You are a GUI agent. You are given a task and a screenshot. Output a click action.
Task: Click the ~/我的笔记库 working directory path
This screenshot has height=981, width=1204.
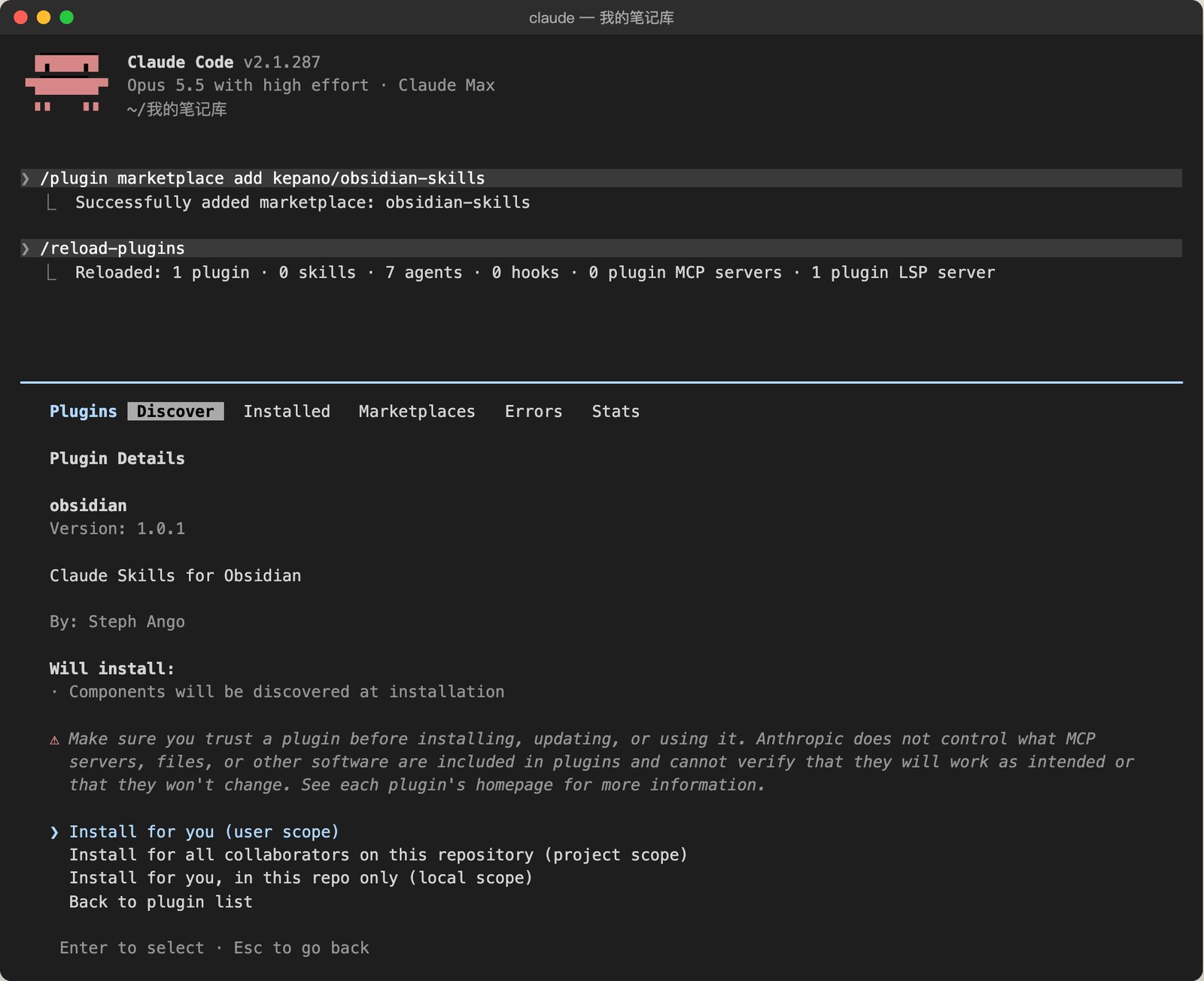pyautogui.click(x=177, y=109)
